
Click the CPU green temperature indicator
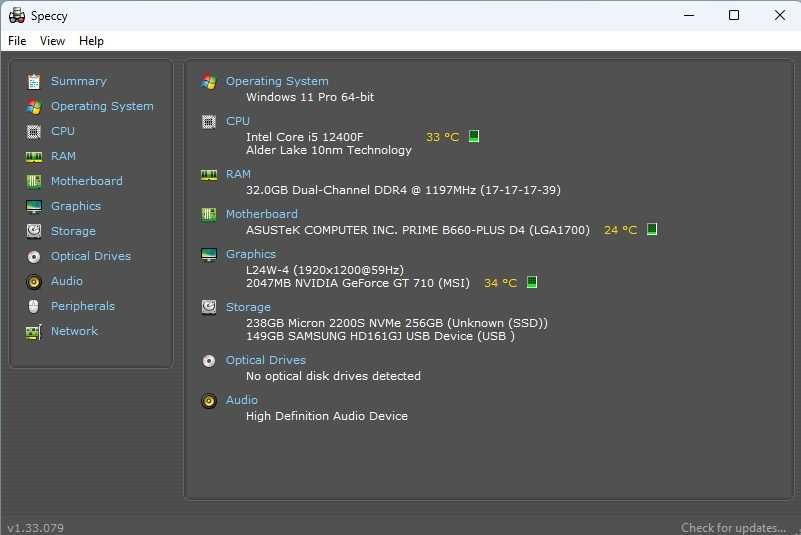474,136
